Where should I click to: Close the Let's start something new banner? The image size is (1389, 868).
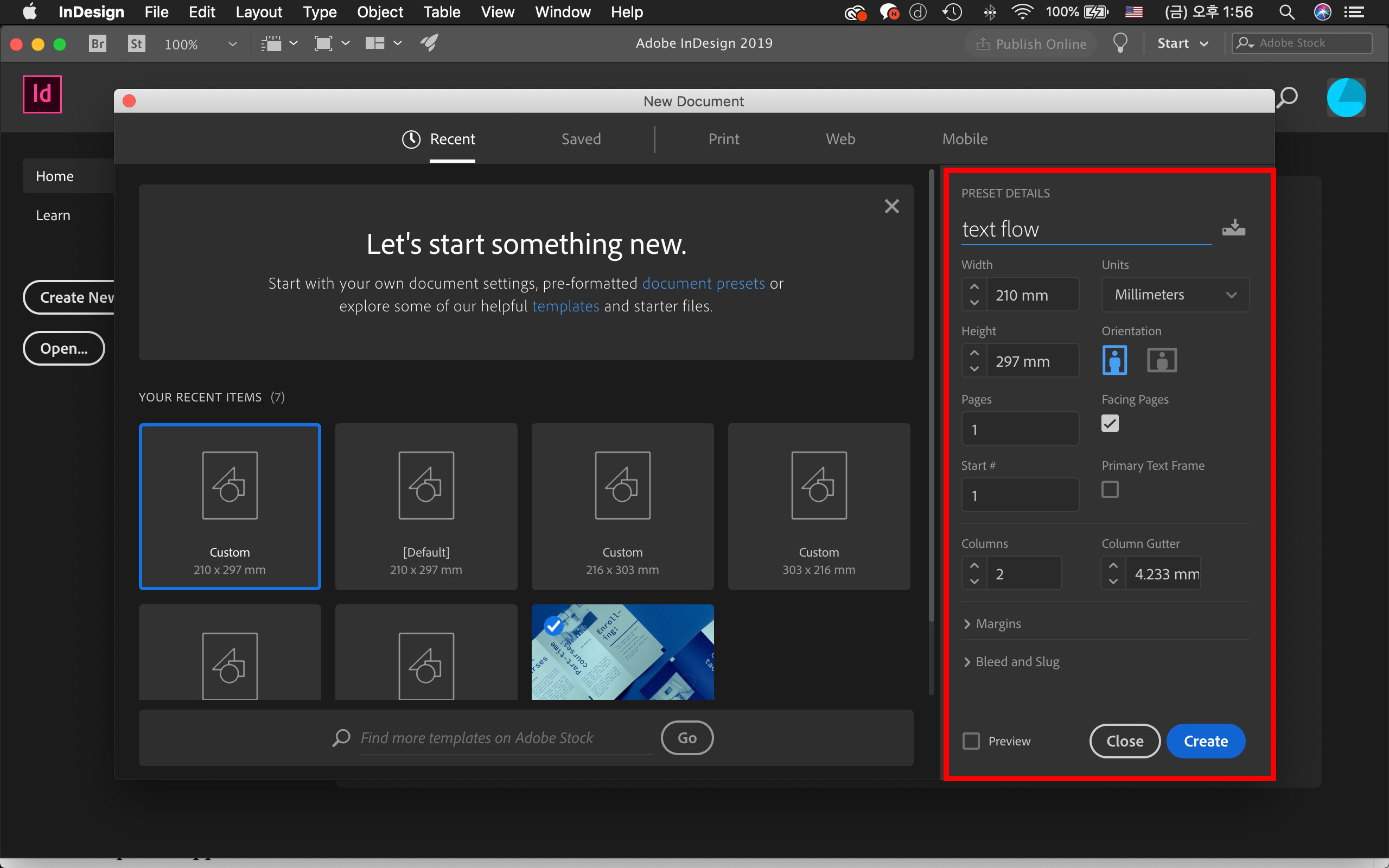tap(891, 206)
